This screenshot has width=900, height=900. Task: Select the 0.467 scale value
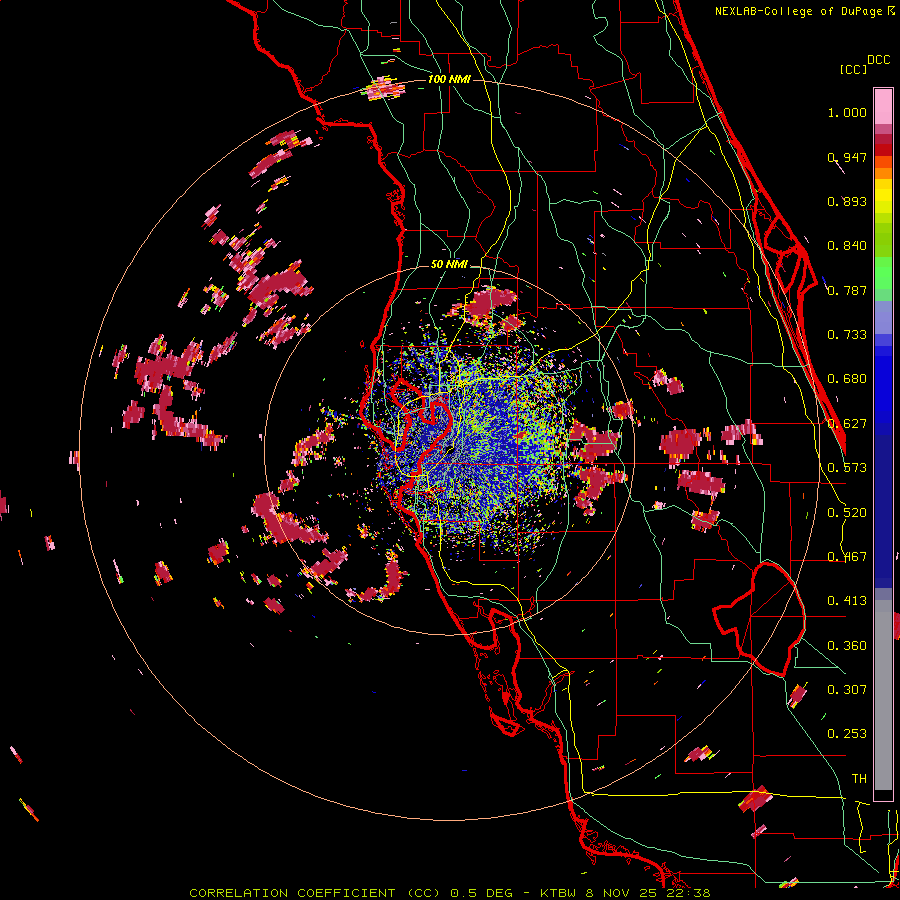coord(847,557)
